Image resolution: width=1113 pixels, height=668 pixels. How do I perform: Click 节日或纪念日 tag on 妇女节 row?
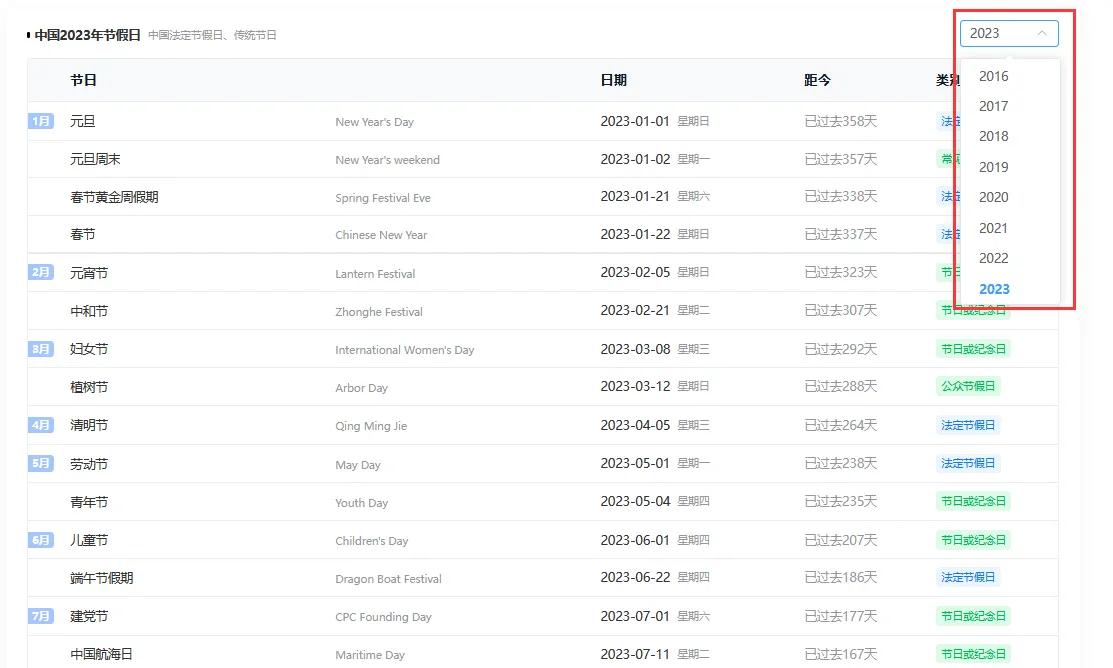click(973, 349)
